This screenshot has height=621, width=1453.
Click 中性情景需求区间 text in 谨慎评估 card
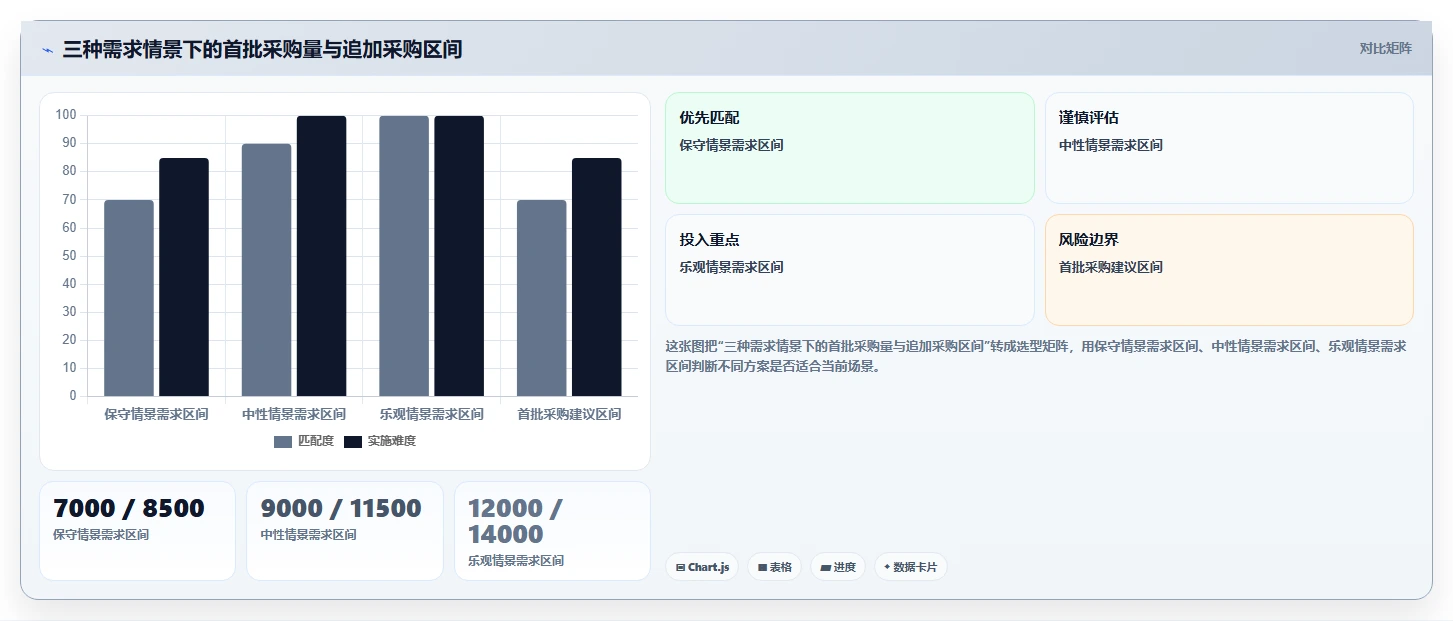pos(1111,145)
